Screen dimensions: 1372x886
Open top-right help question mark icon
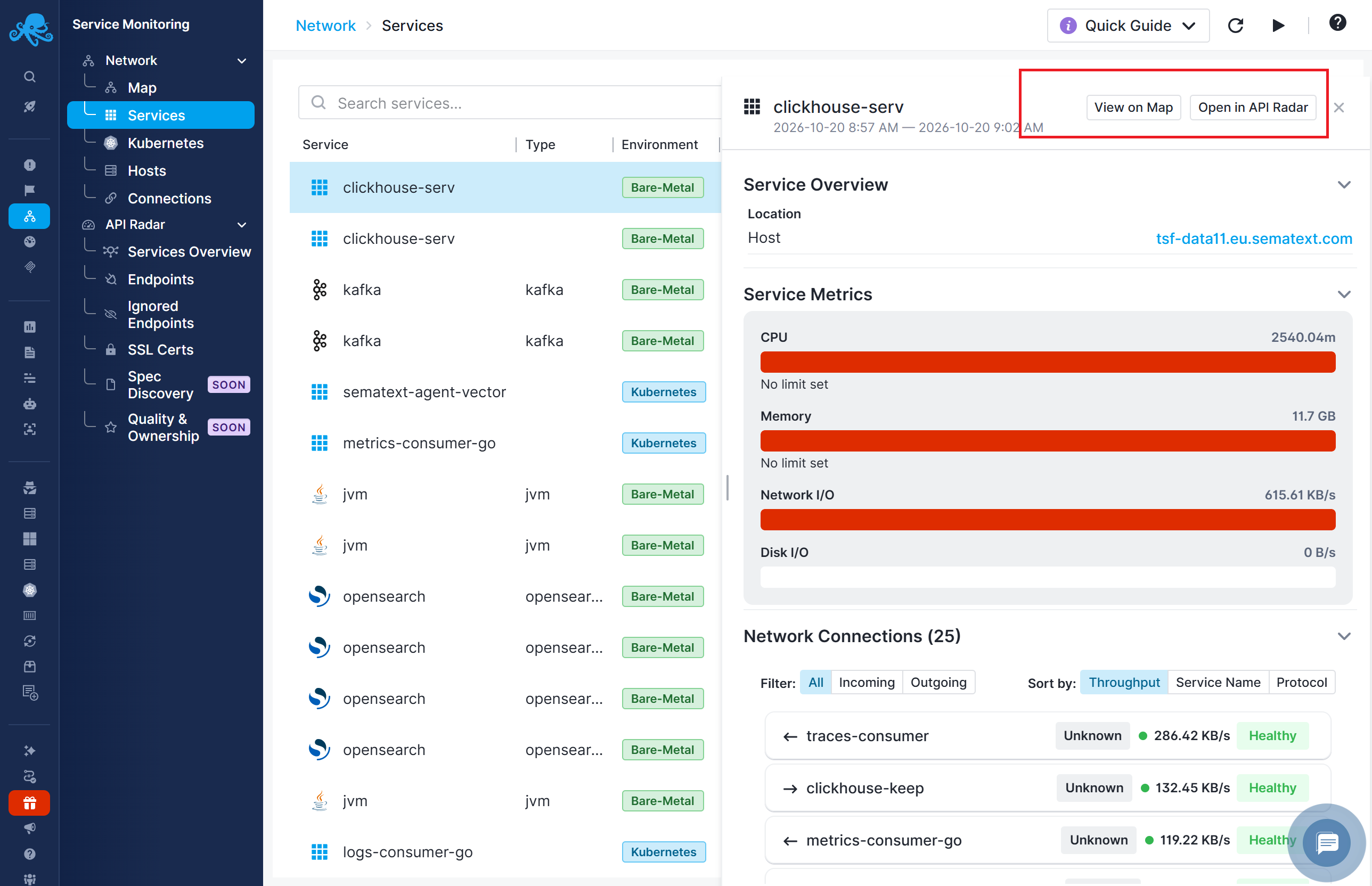pos(1337,23)
